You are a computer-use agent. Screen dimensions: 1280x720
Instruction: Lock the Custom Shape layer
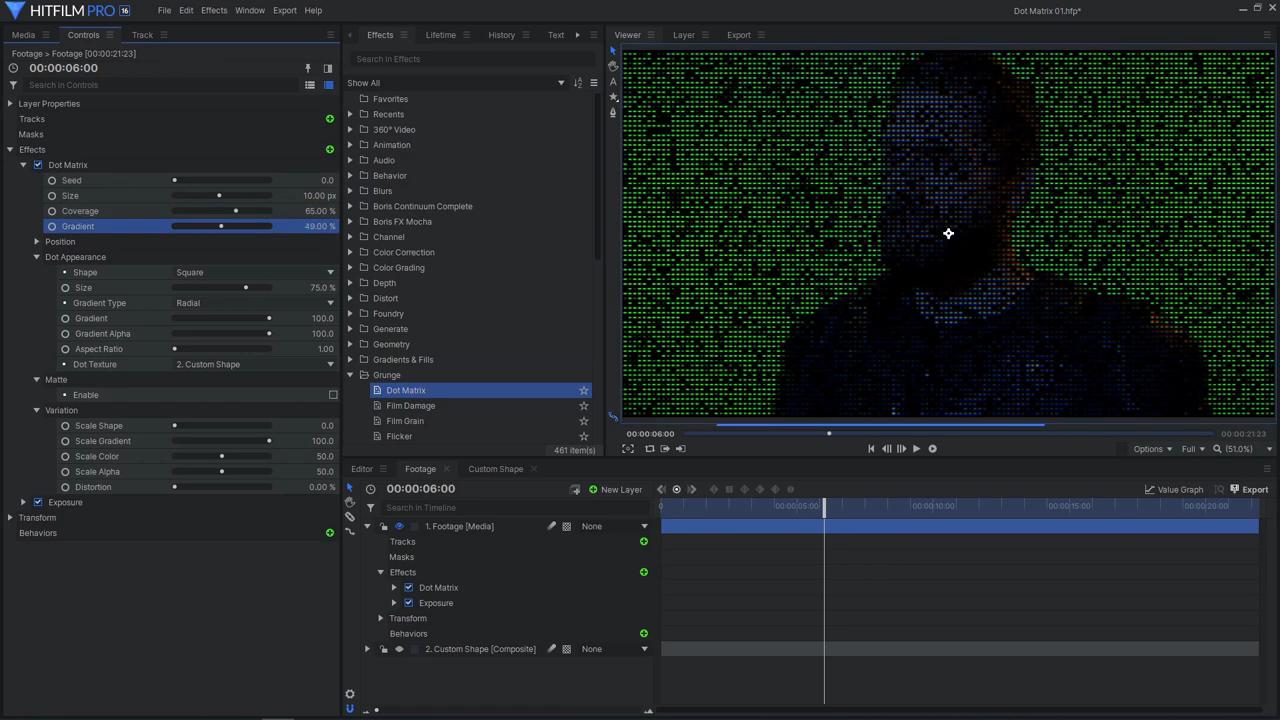pyautogui.click(x=383, y=650)
